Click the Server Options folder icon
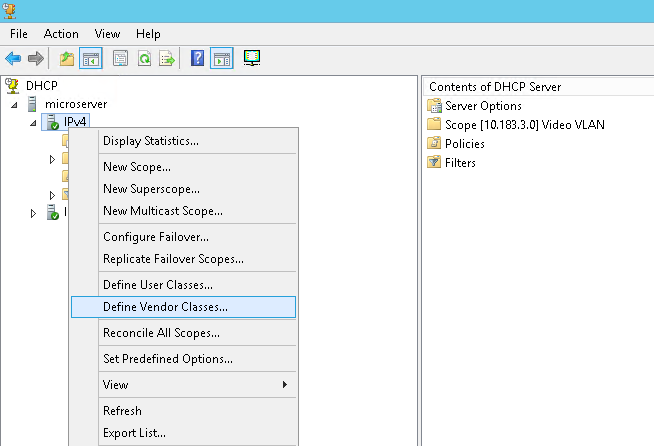This screenshot has width=654, height=446. (x=434, y=106)
